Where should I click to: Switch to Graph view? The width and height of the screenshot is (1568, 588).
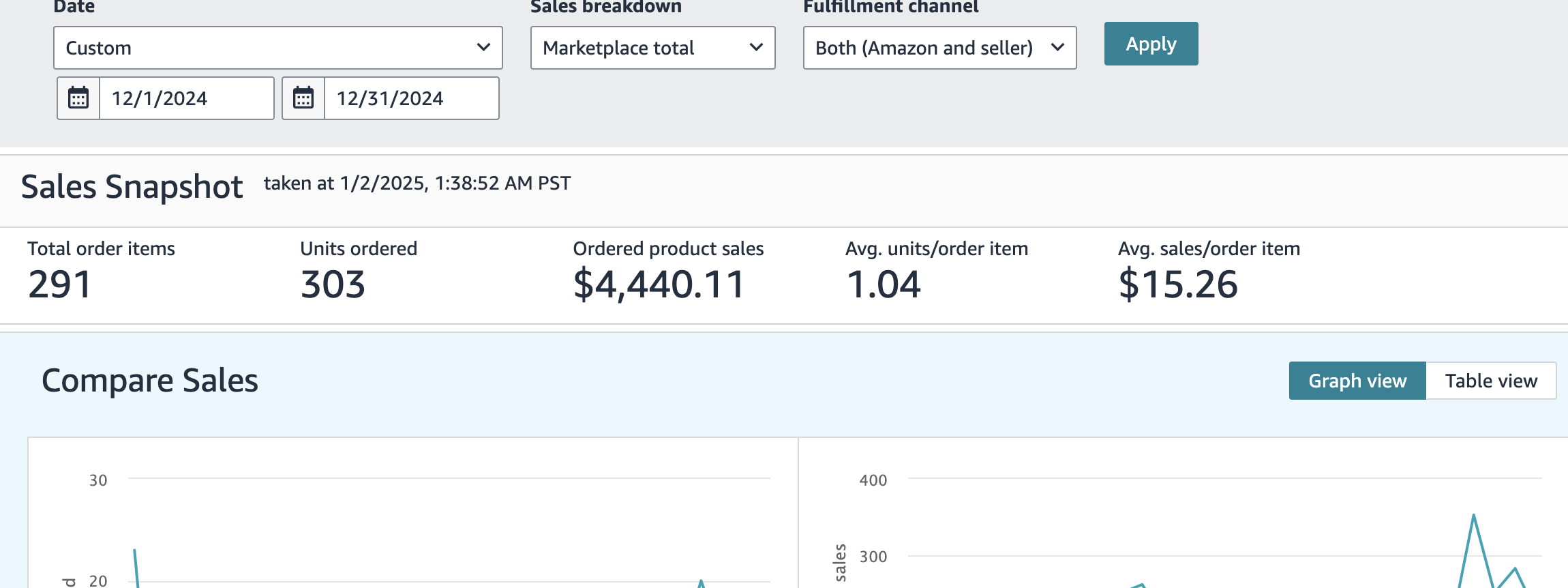pyautogui.click(x=1357, y=381)
